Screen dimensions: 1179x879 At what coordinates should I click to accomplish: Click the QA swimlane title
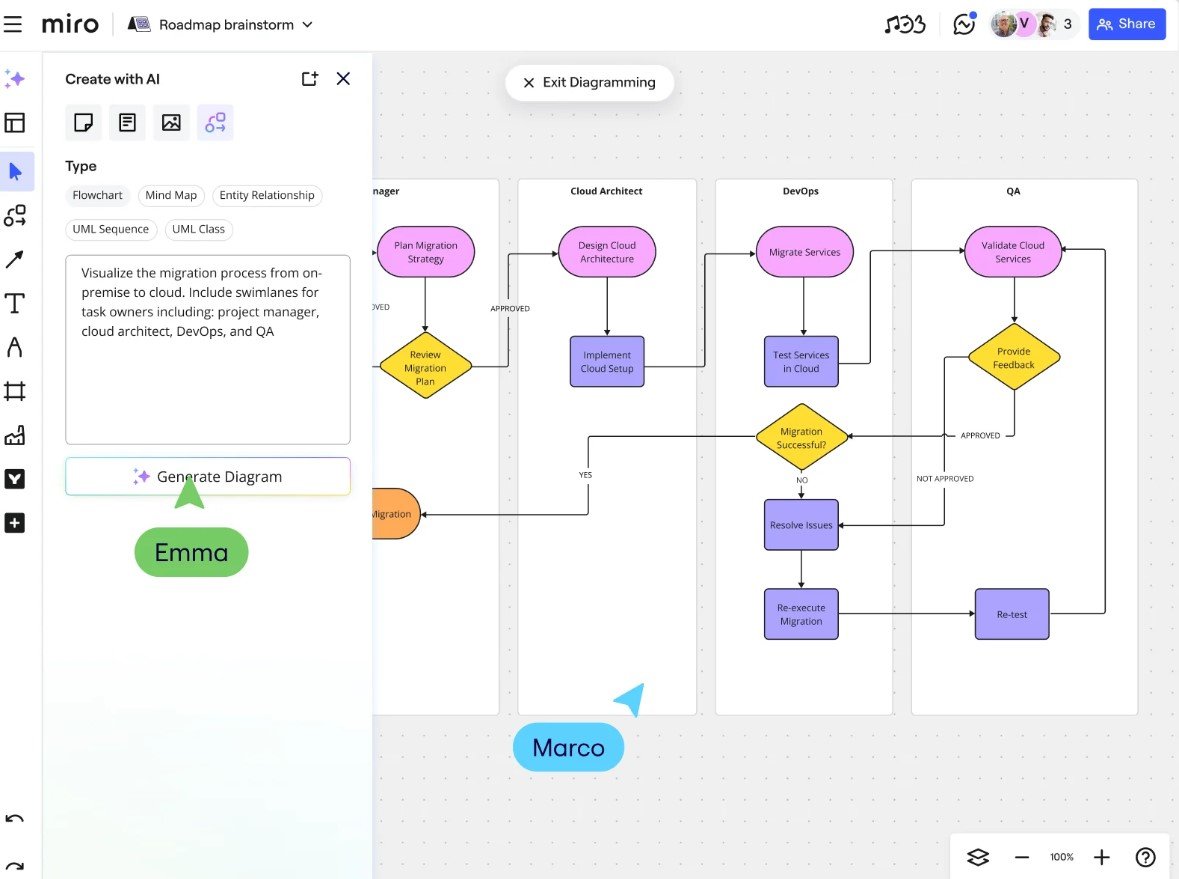click(x=1014, y=191)
